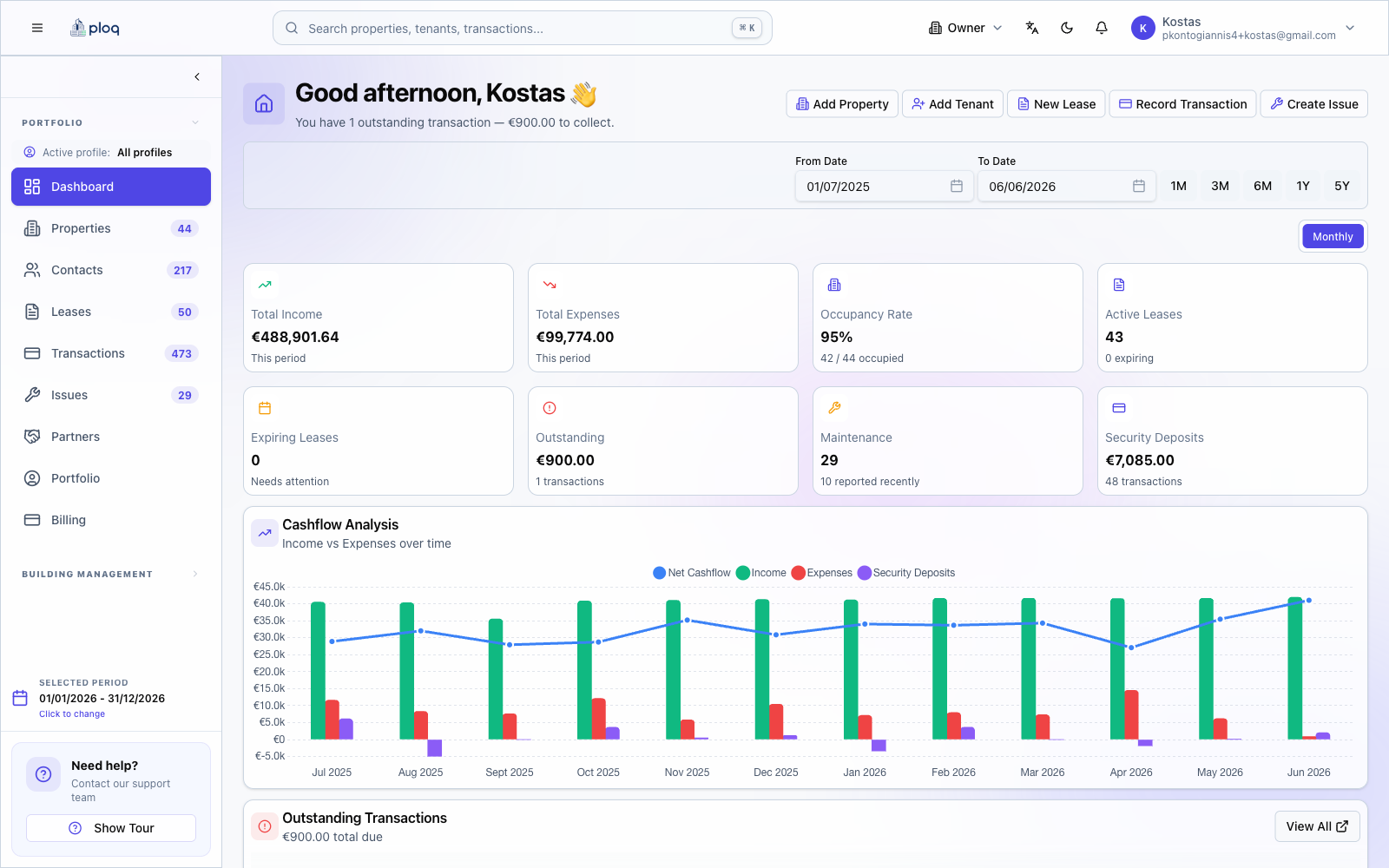
Task: Click the '€488,901.64' total income value
Action: (x=295, y=337)
